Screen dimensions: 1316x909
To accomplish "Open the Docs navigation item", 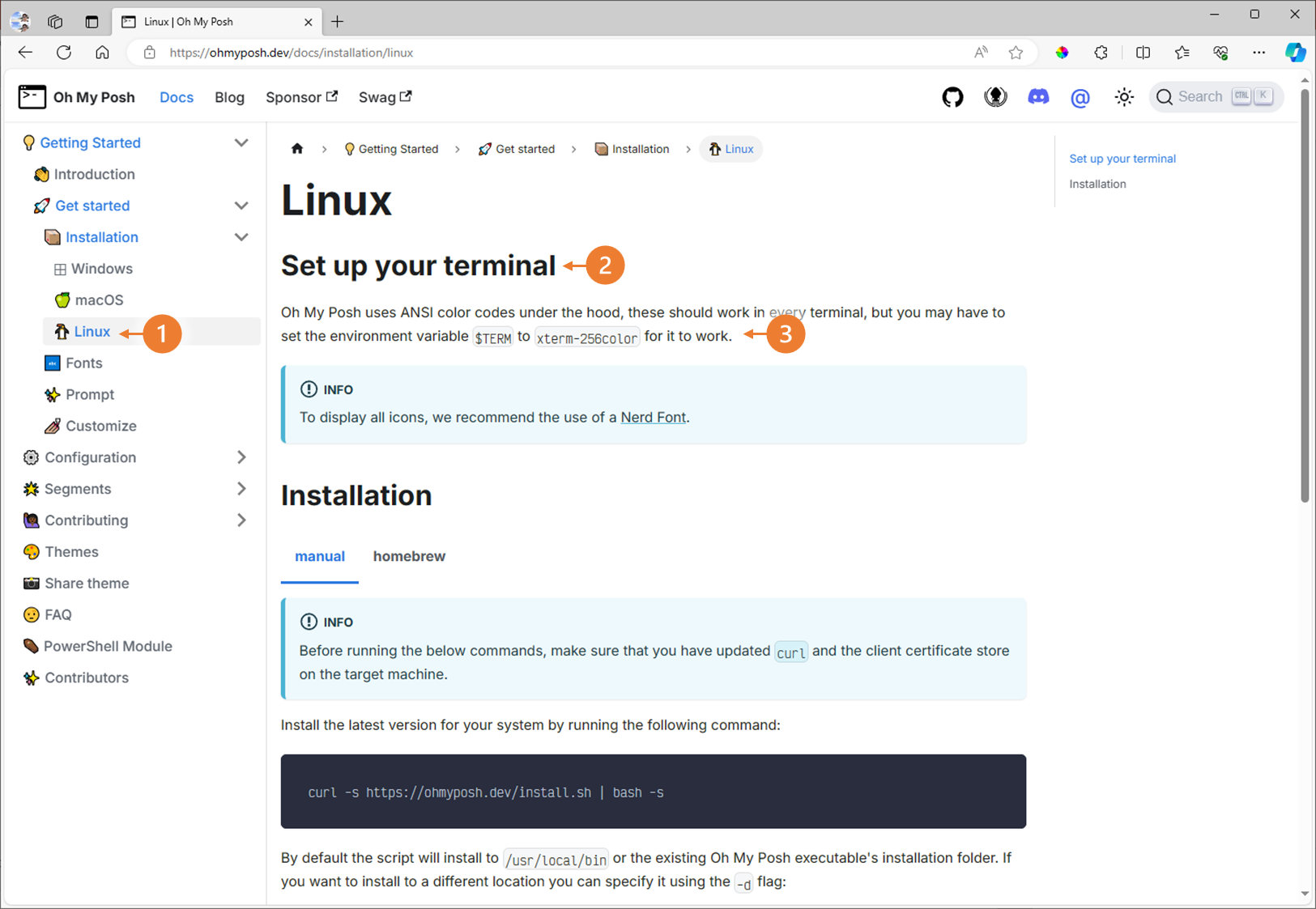I will (177, 97).
